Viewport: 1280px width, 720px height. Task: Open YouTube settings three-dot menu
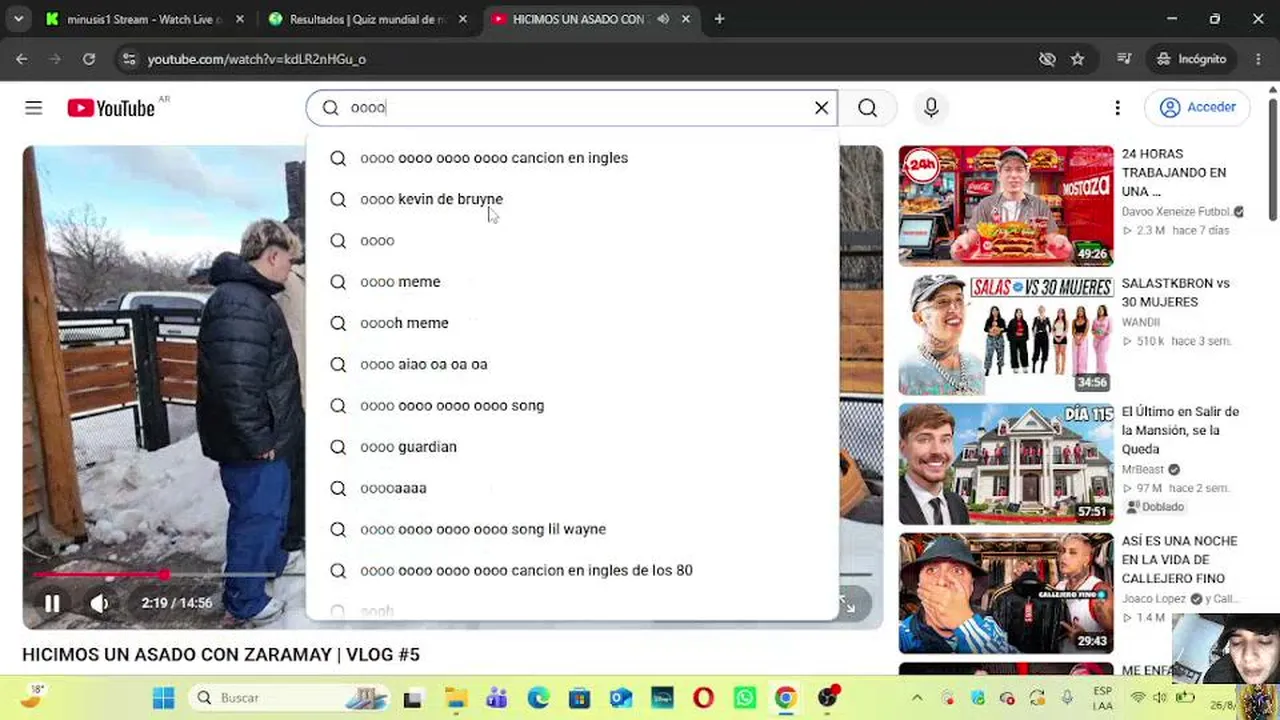(x=1117, y=108)
